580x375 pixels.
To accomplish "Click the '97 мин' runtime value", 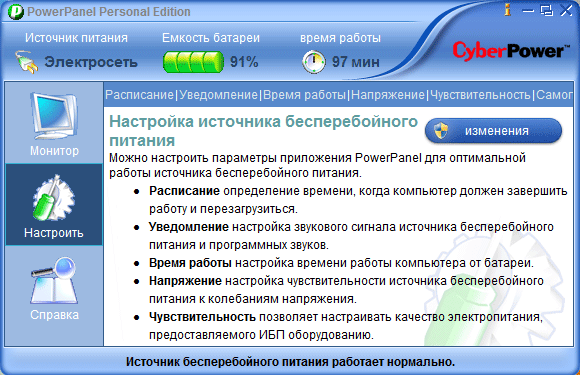I will (355, 62).
